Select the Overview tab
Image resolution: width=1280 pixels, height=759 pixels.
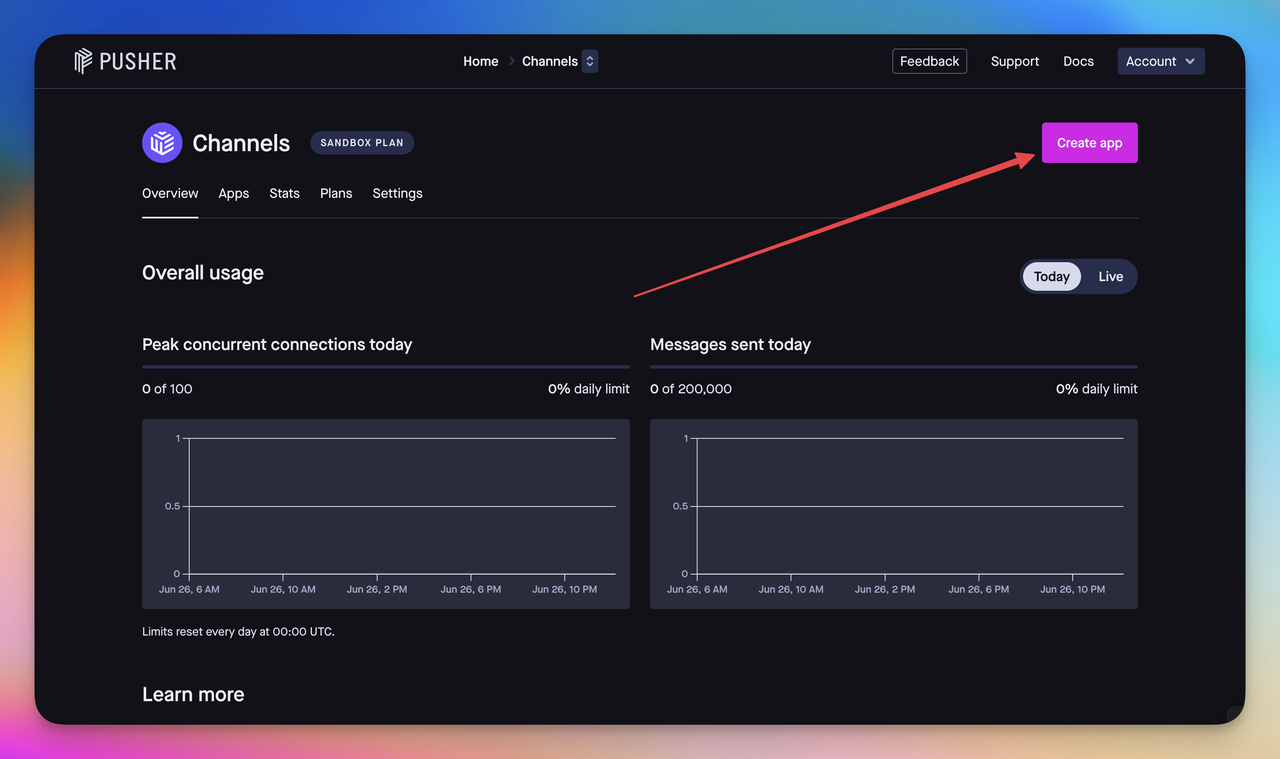(x=170, y=194)
